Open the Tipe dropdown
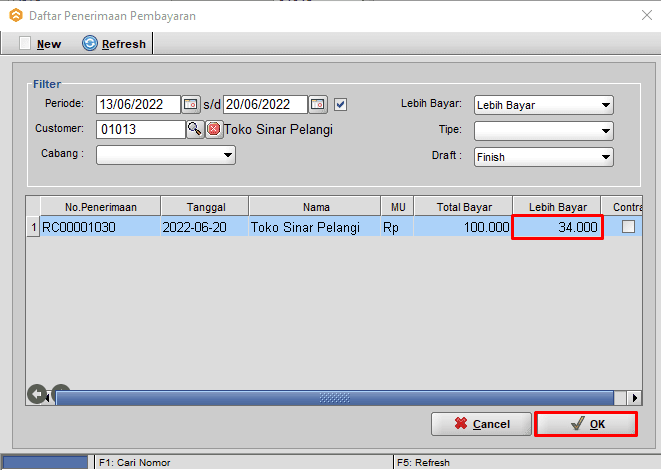 pos(543,131)
